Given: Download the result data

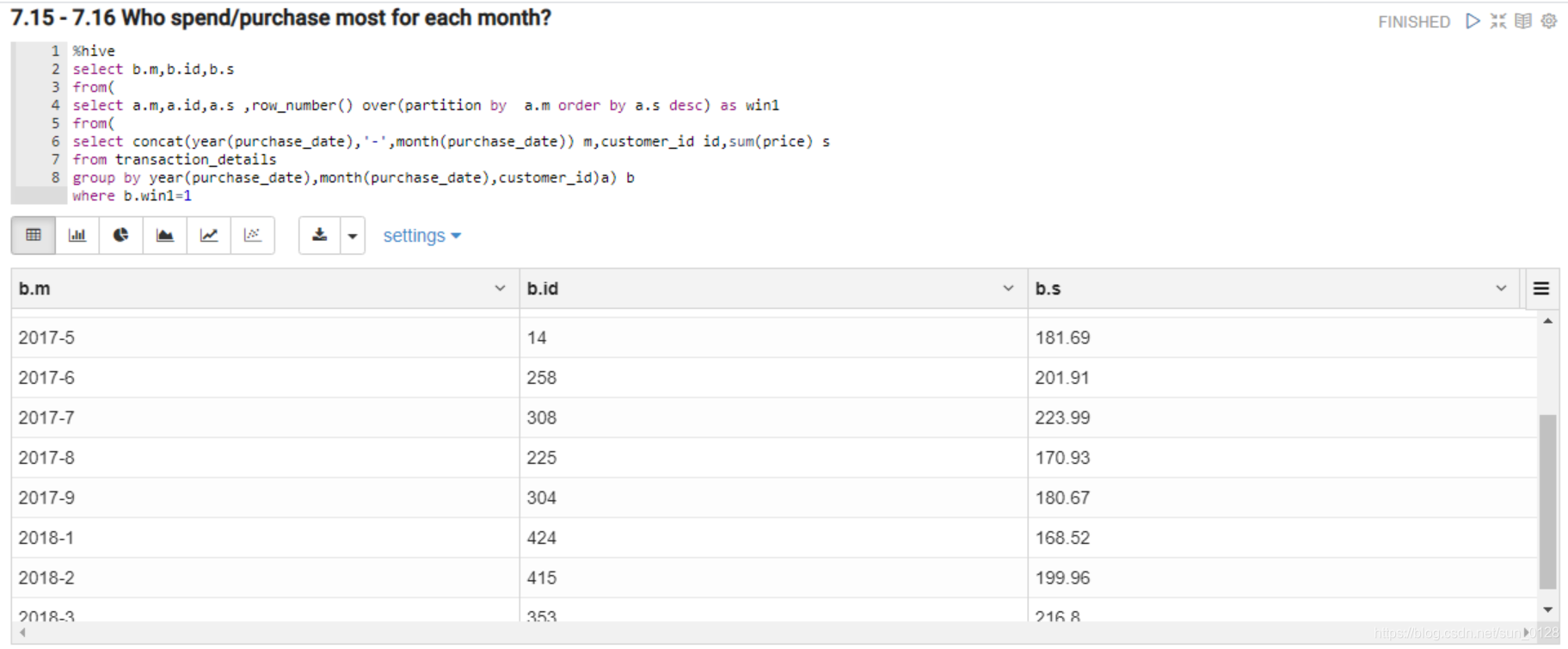Looking at the screenshot, I should point(320,235).
